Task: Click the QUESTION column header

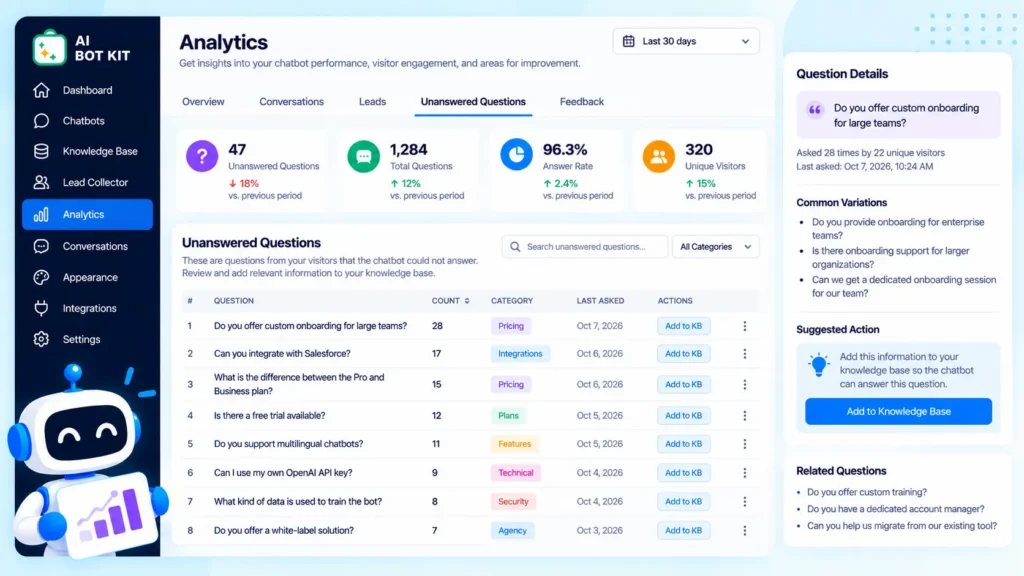Action: coord(234,301)
